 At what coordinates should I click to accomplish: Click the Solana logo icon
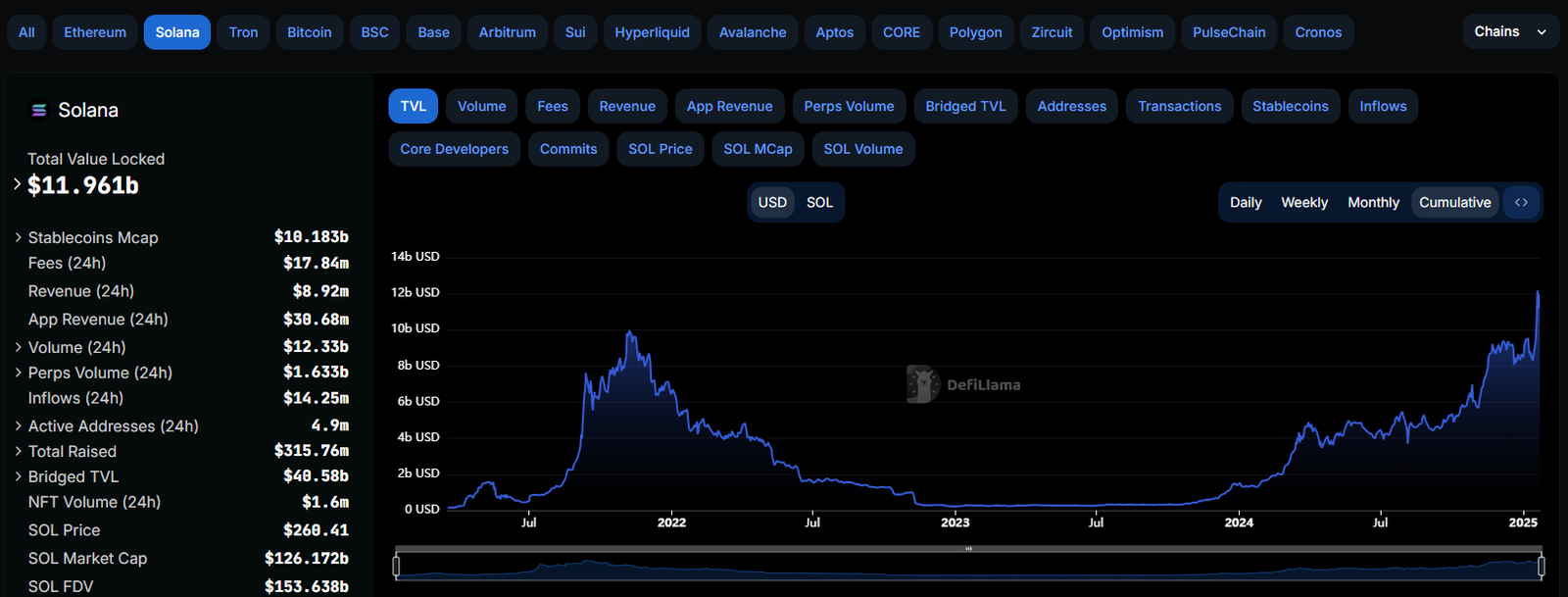tap(39, 111)
